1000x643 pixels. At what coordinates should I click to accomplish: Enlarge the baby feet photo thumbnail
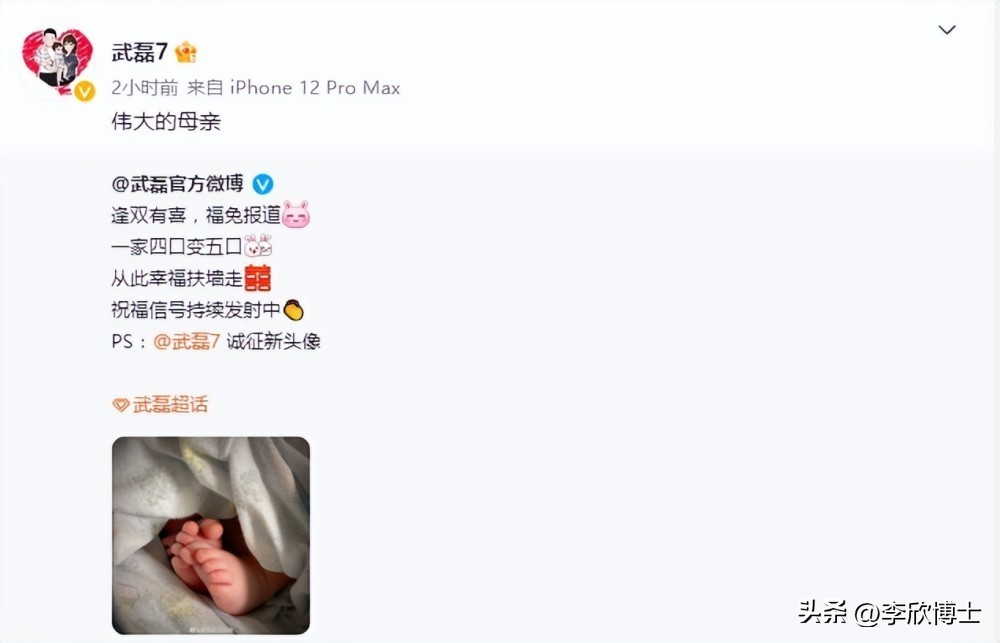point(211,535)
